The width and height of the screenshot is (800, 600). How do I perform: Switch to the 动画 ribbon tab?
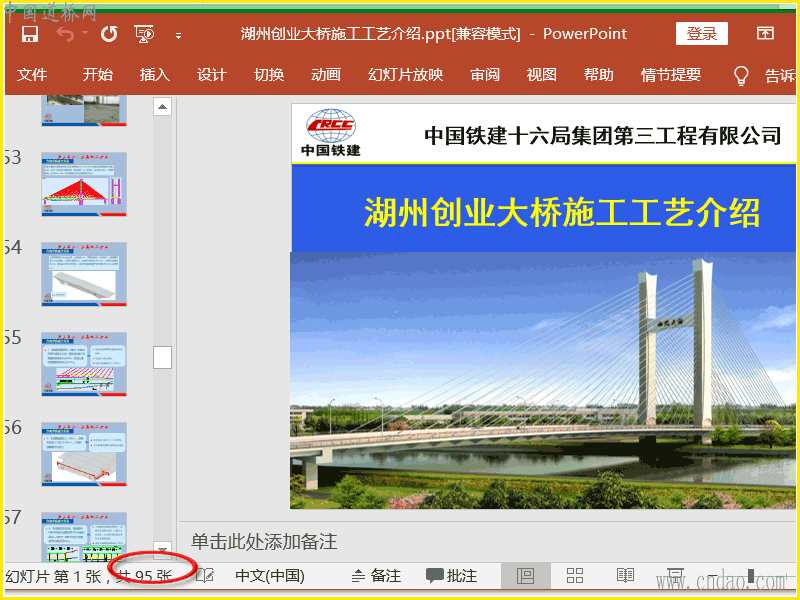point(326,75)
